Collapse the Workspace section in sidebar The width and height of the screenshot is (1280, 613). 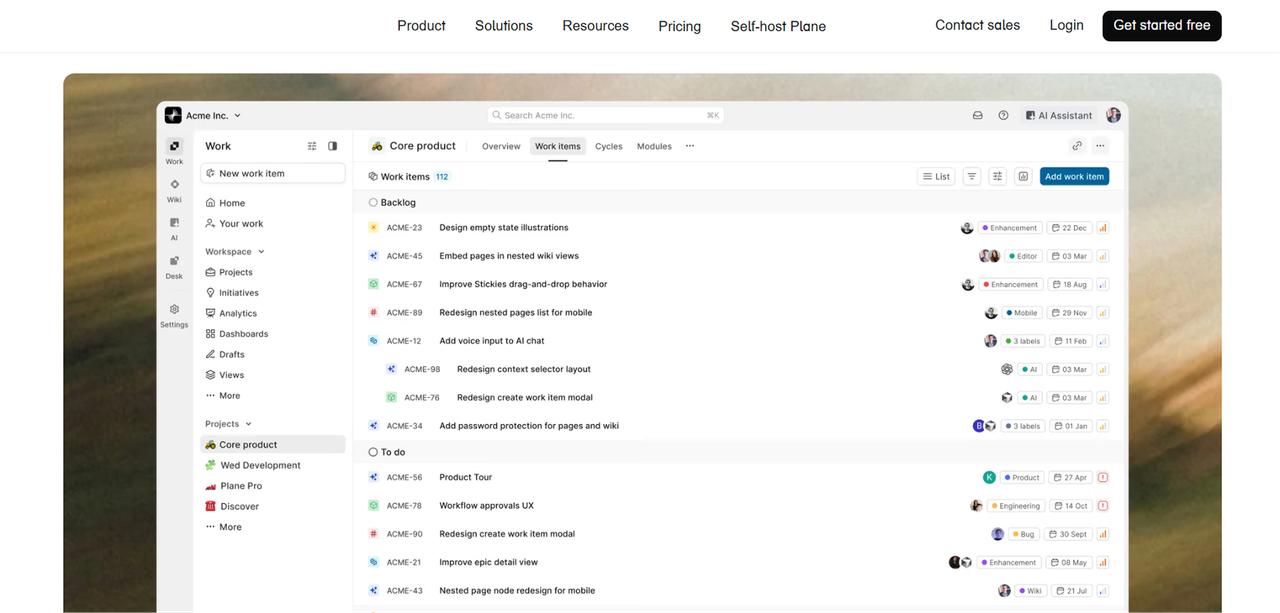(235, 252)
